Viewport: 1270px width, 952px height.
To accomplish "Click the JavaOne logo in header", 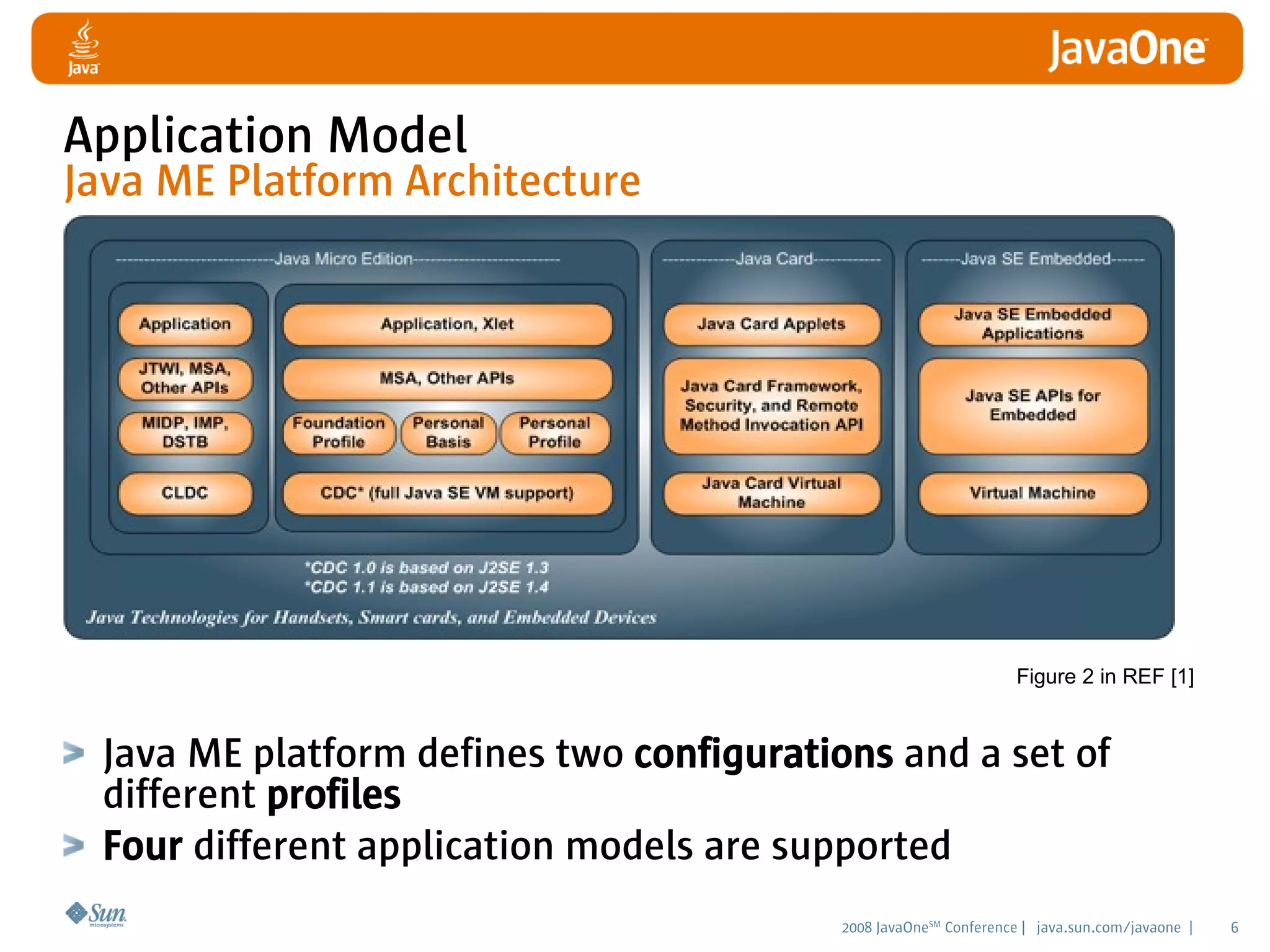I will (x=1127, y=50).
